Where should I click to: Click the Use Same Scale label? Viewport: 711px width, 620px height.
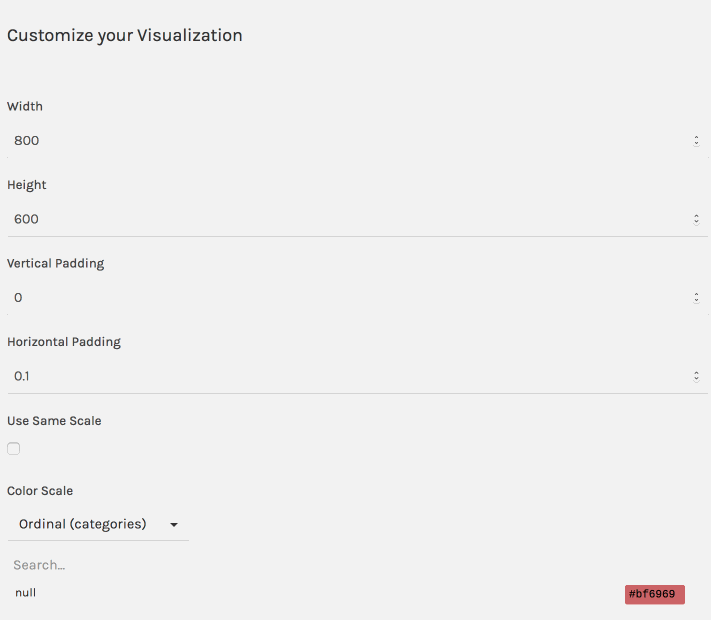click(54, 421)
